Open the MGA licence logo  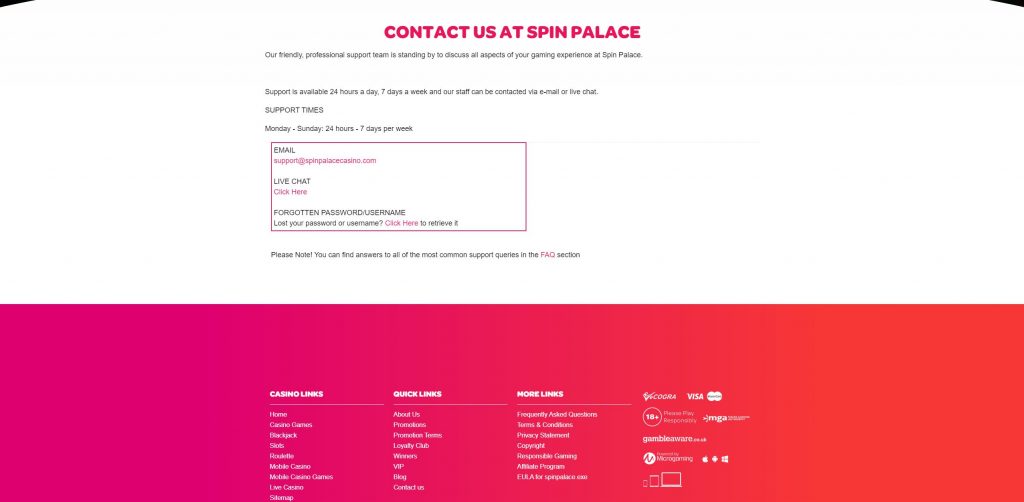point(726,418)
